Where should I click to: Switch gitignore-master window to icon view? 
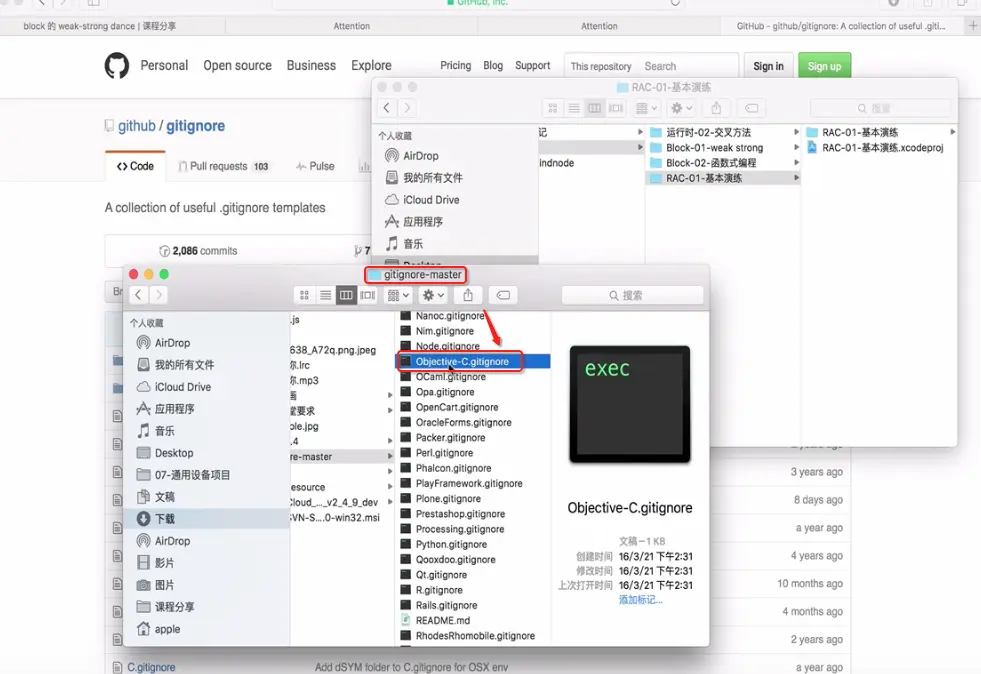click(304, 295)
